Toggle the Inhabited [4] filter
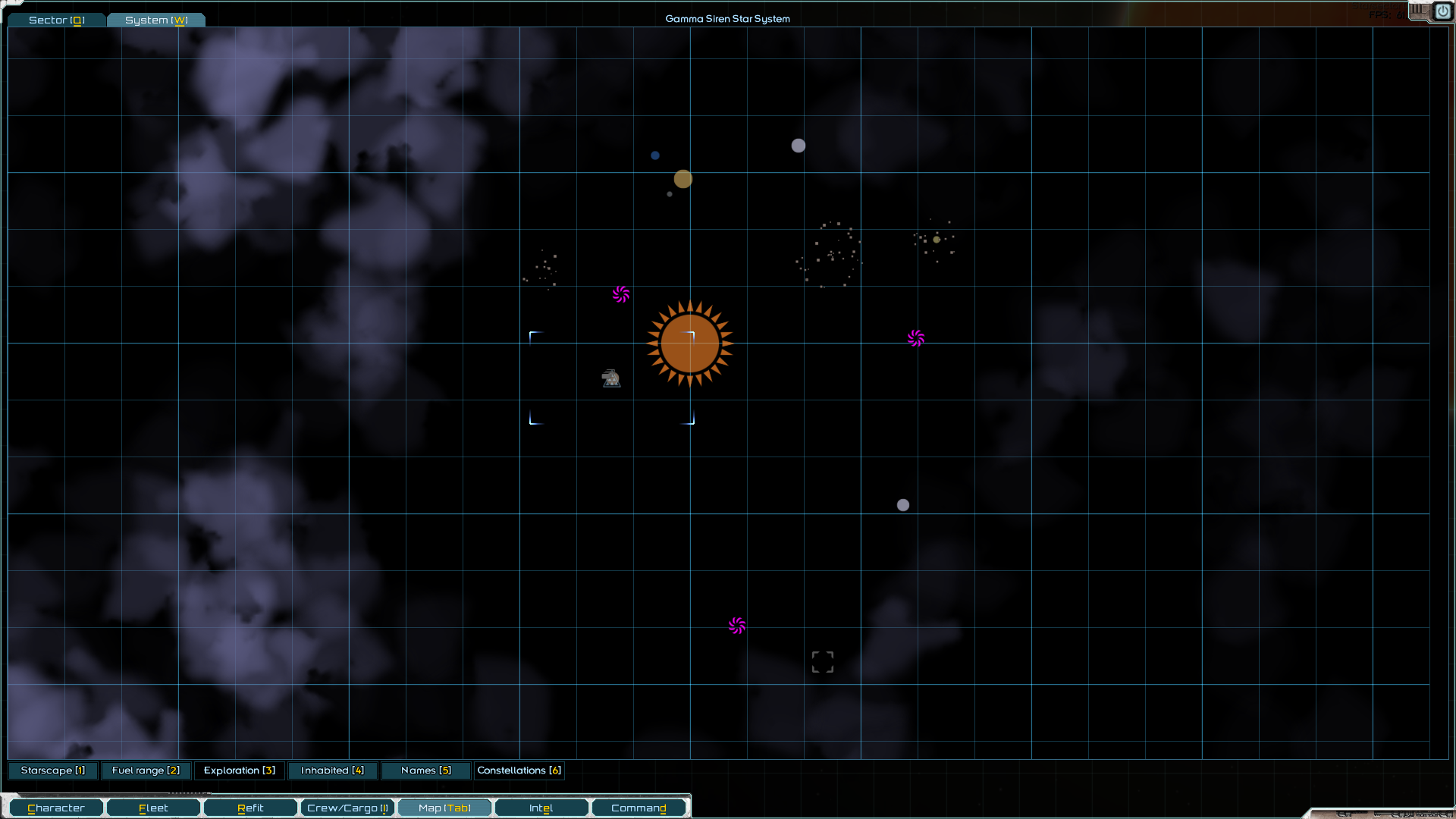Screen dimensions: 1456x819 tap(332, 770)
